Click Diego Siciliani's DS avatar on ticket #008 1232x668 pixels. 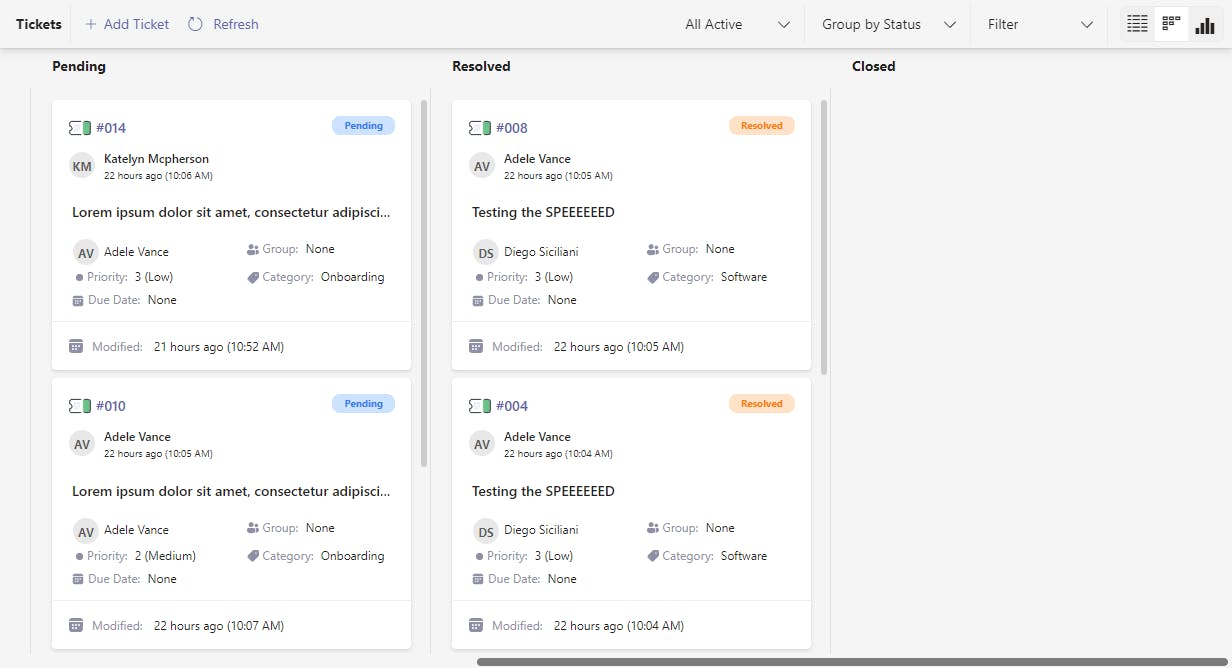(486, 252)
